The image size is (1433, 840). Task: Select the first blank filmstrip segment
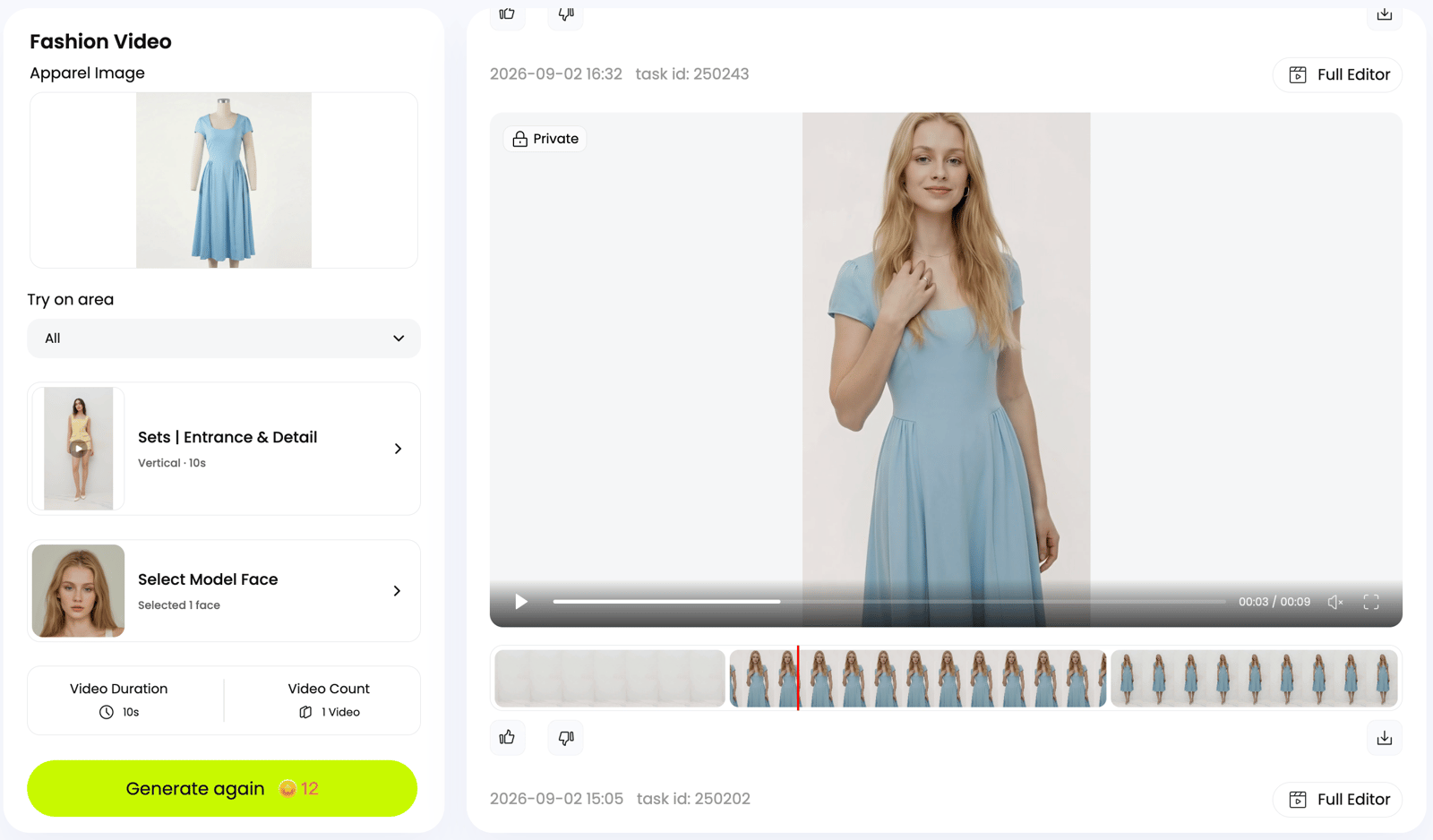coord(610,678)
